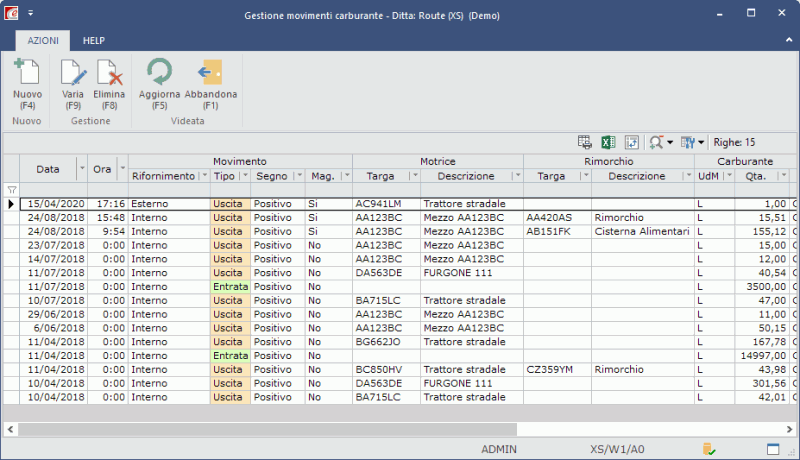Open the Mag. column filter dropdown

347,175
